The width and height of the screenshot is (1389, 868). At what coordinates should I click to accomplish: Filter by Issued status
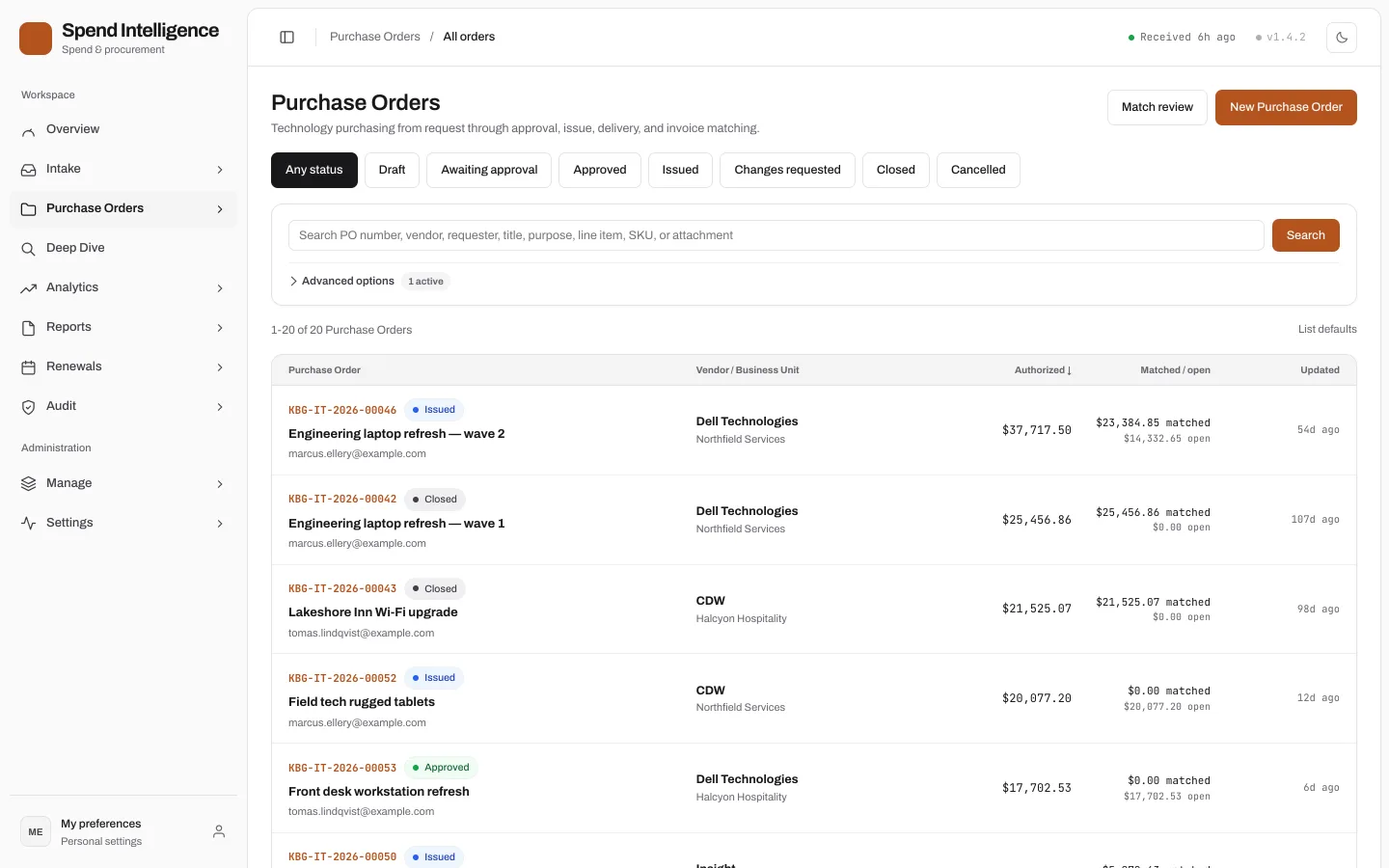pos(680,170)
